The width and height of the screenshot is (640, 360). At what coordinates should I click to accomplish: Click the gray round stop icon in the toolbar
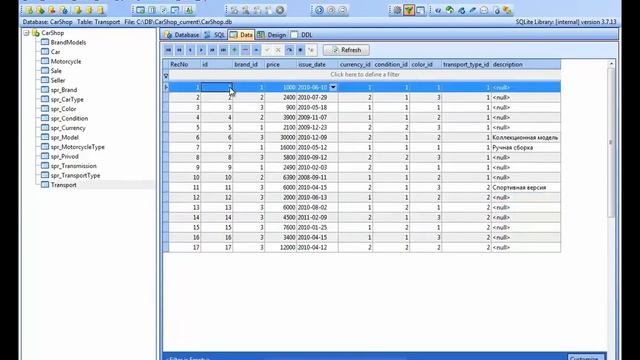[280, 10]
